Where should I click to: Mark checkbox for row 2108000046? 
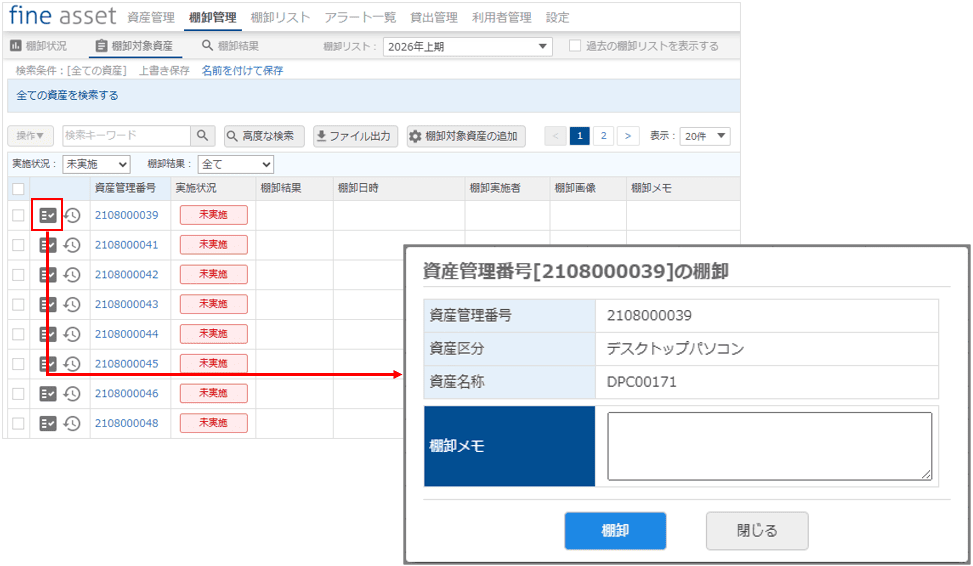(19, 393)
